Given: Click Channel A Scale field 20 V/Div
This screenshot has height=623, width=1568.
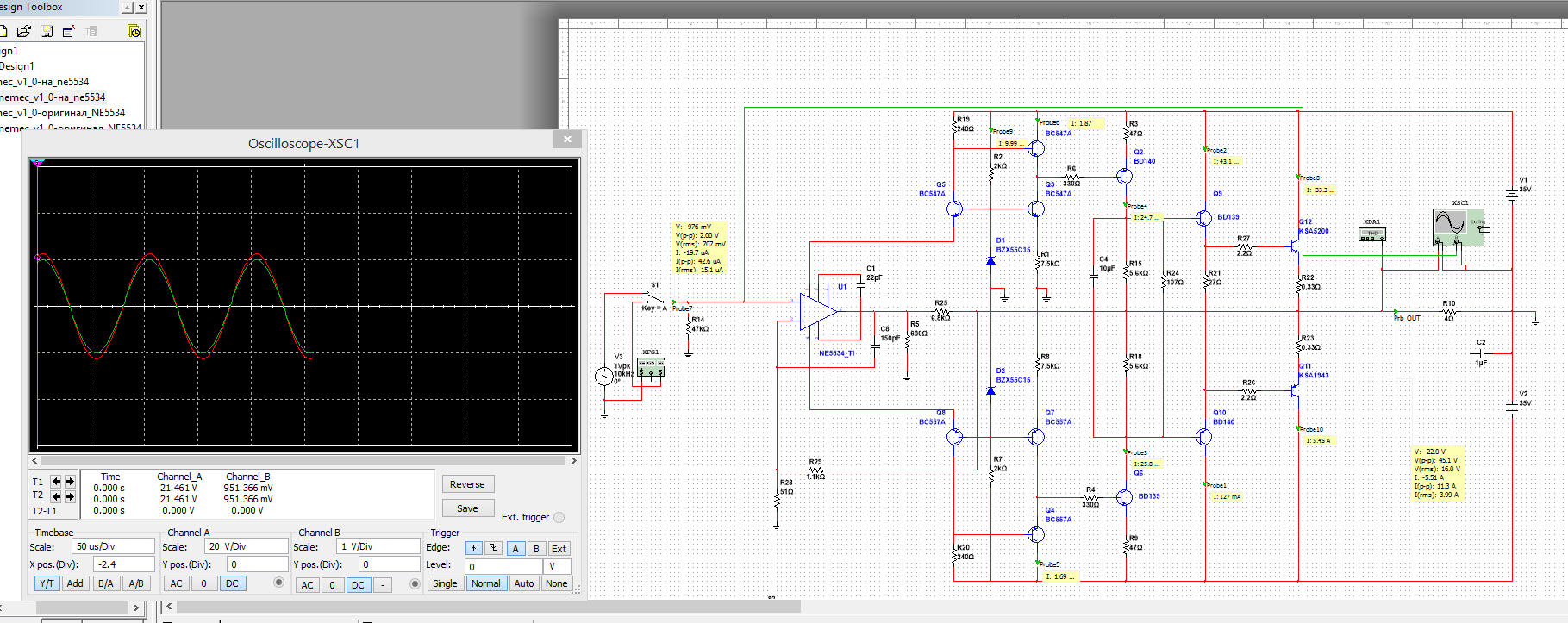Looking at the screenshot, I should click(245, 546).
